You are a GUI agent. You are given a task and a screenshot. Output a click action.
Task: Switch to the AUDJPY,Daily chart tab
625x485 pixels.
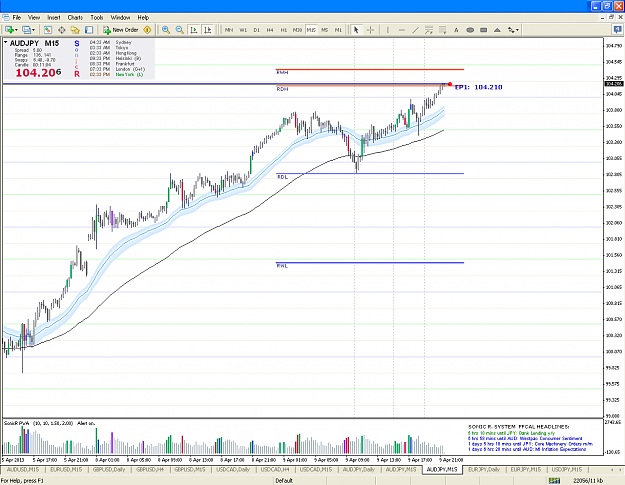[x=359, y=469]
